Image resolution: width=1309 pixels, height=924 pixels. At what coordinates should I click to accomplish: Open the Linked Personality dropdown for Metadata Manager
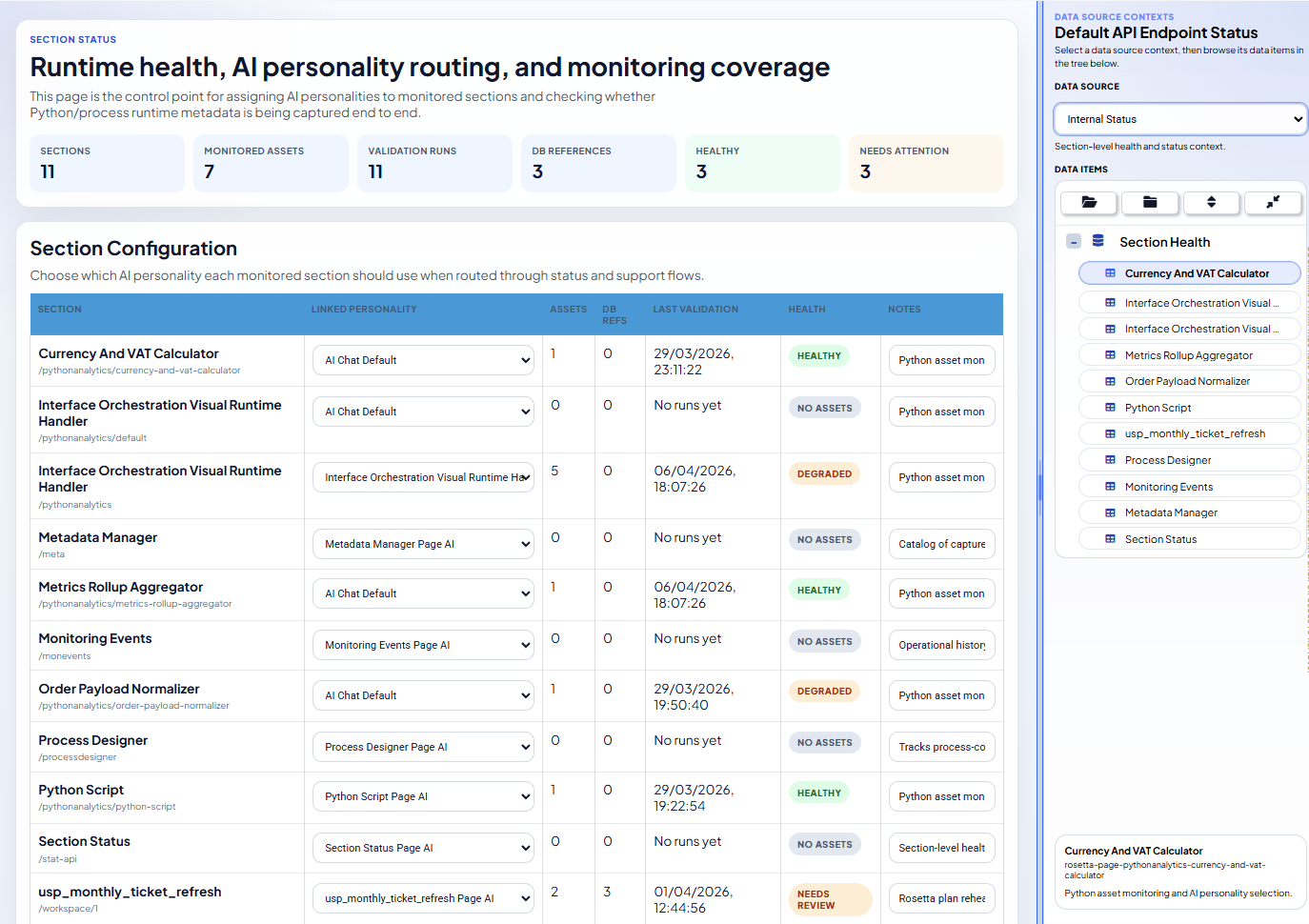tap(423, 543)
